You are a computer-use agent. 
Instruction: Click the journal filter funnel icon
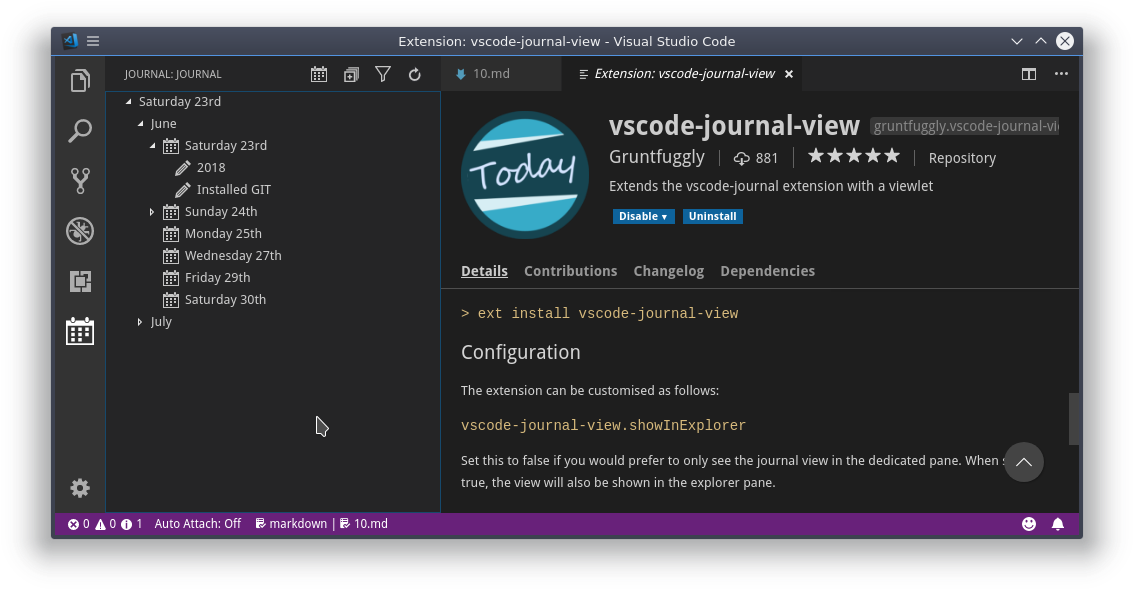[383, 74]
